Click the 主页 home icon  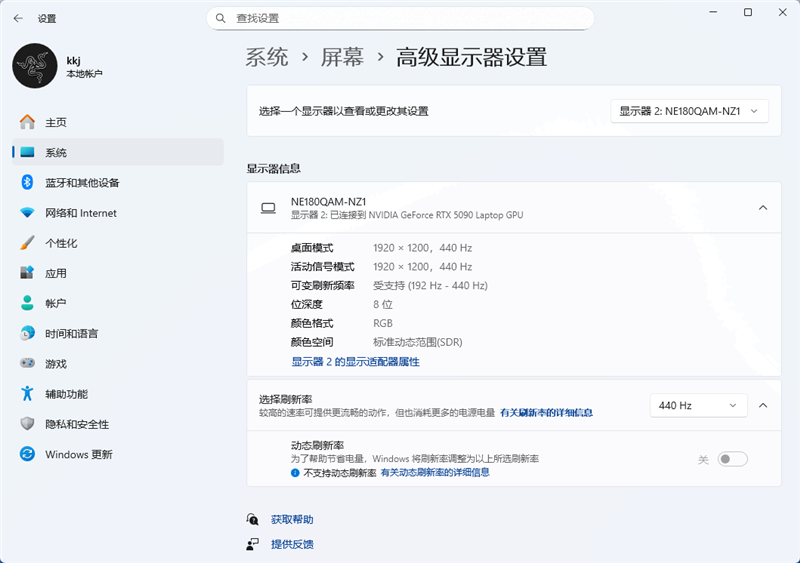[x=27, y=123]
